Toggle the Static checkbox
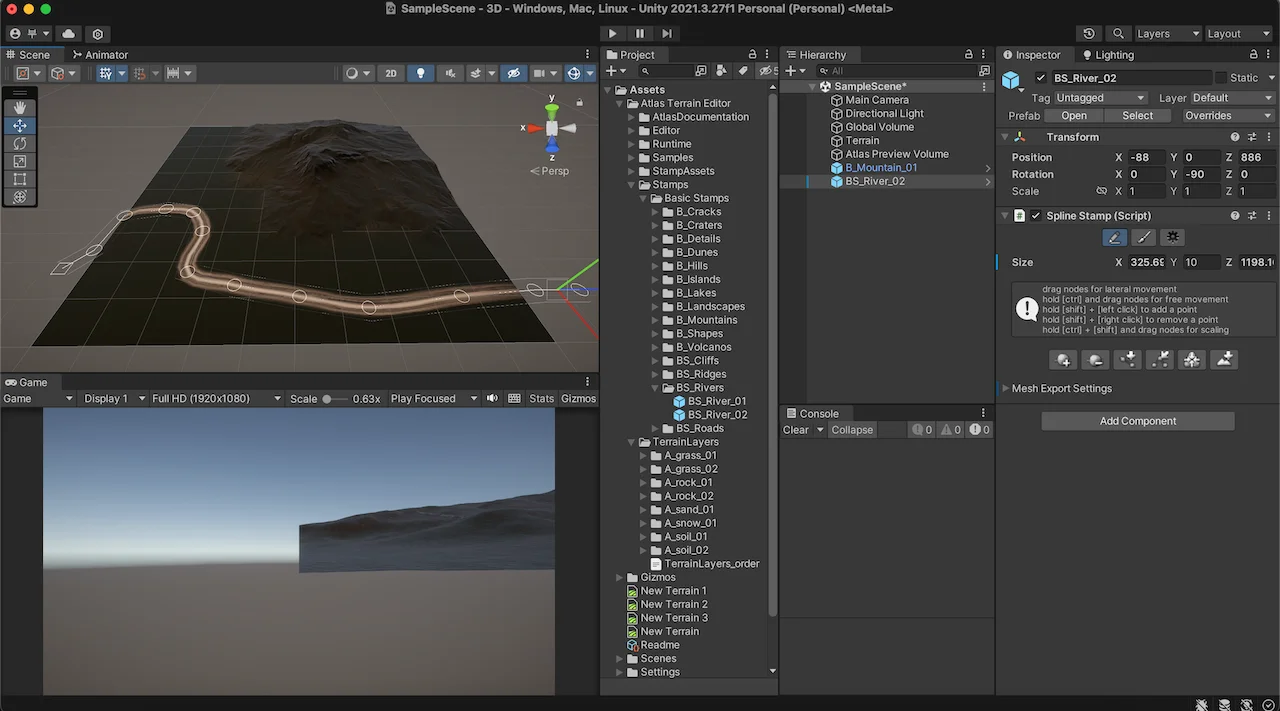The image size is (1280, 711). coord(1221,78)
